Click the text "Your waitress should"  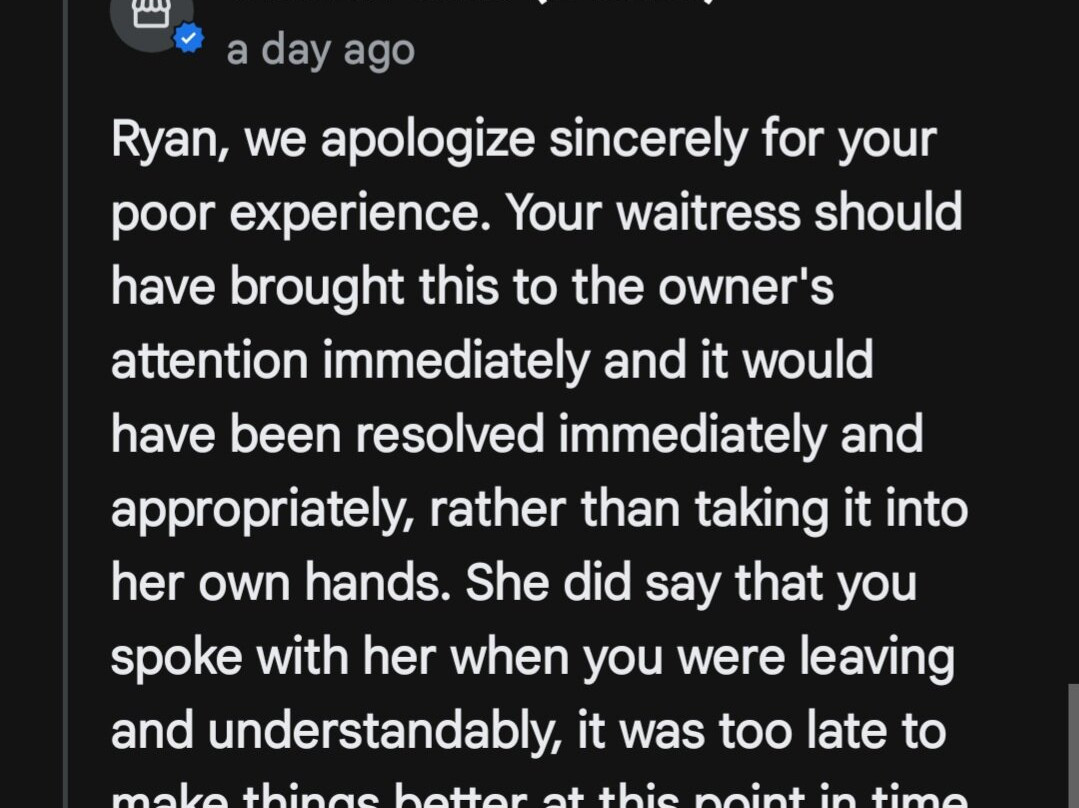[734, 212]
